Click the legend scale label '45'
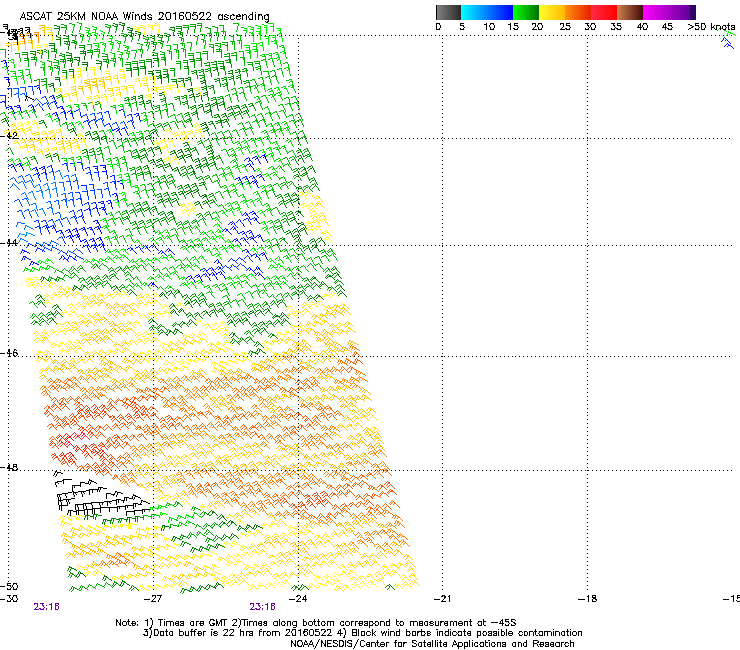 click(x=667, y=27)
